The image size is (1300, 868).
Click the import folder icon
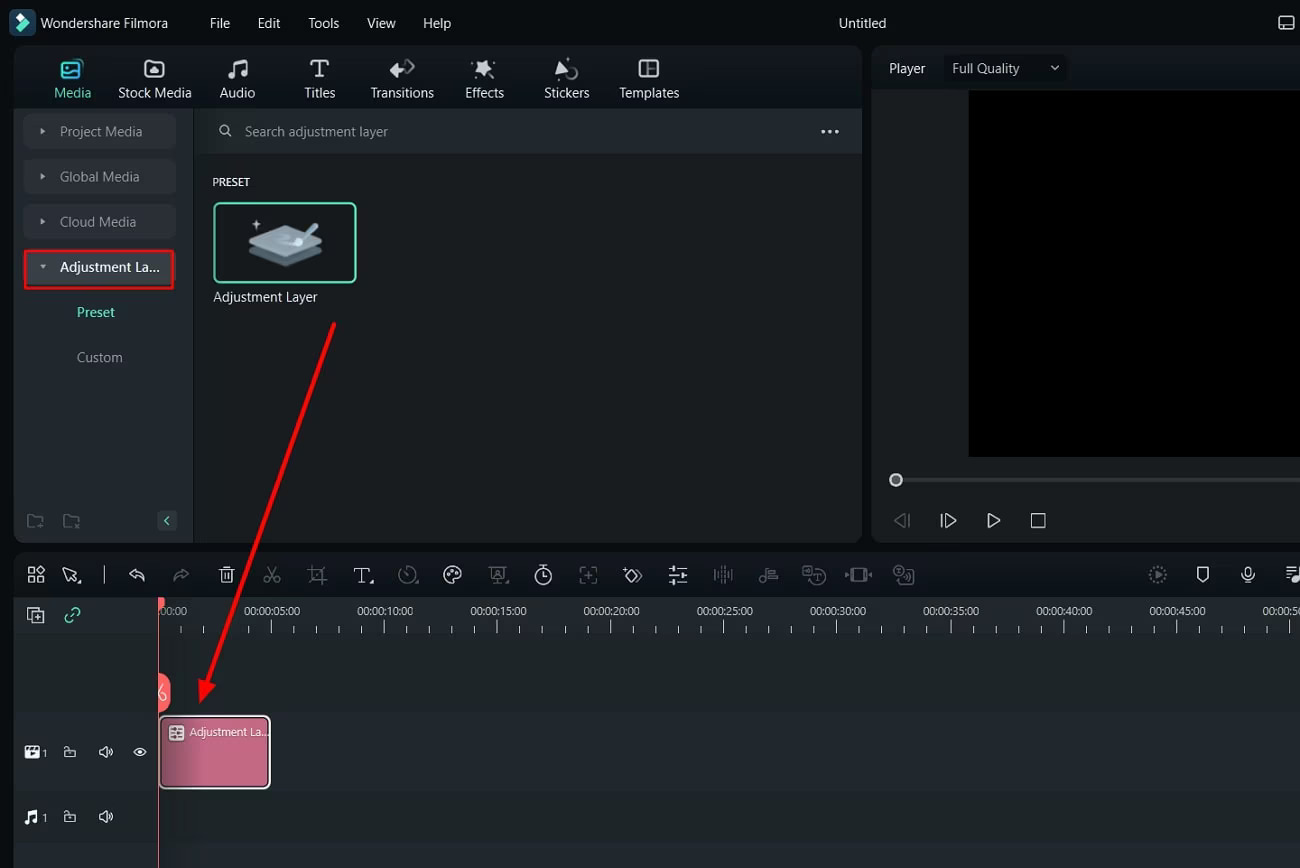71,521
